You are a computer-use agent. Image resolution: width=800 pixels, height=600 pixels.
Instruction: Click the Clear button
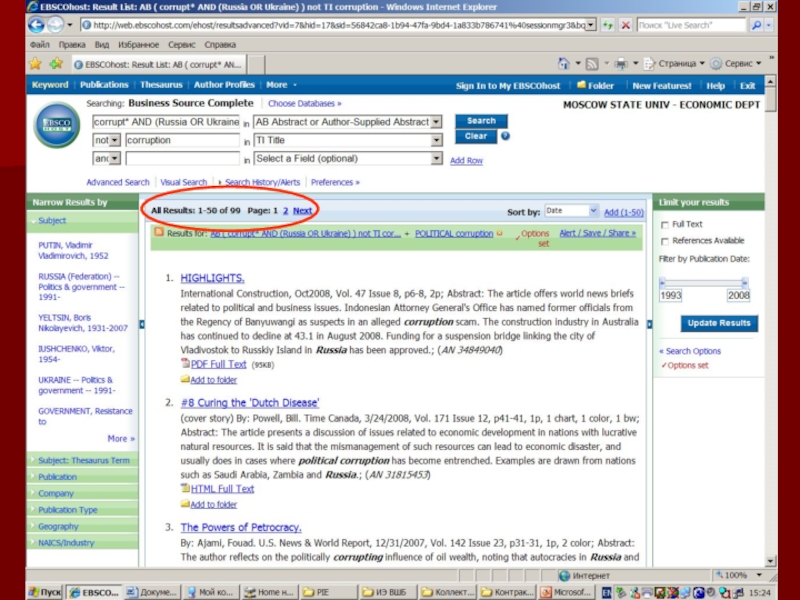tap(476, 136)
